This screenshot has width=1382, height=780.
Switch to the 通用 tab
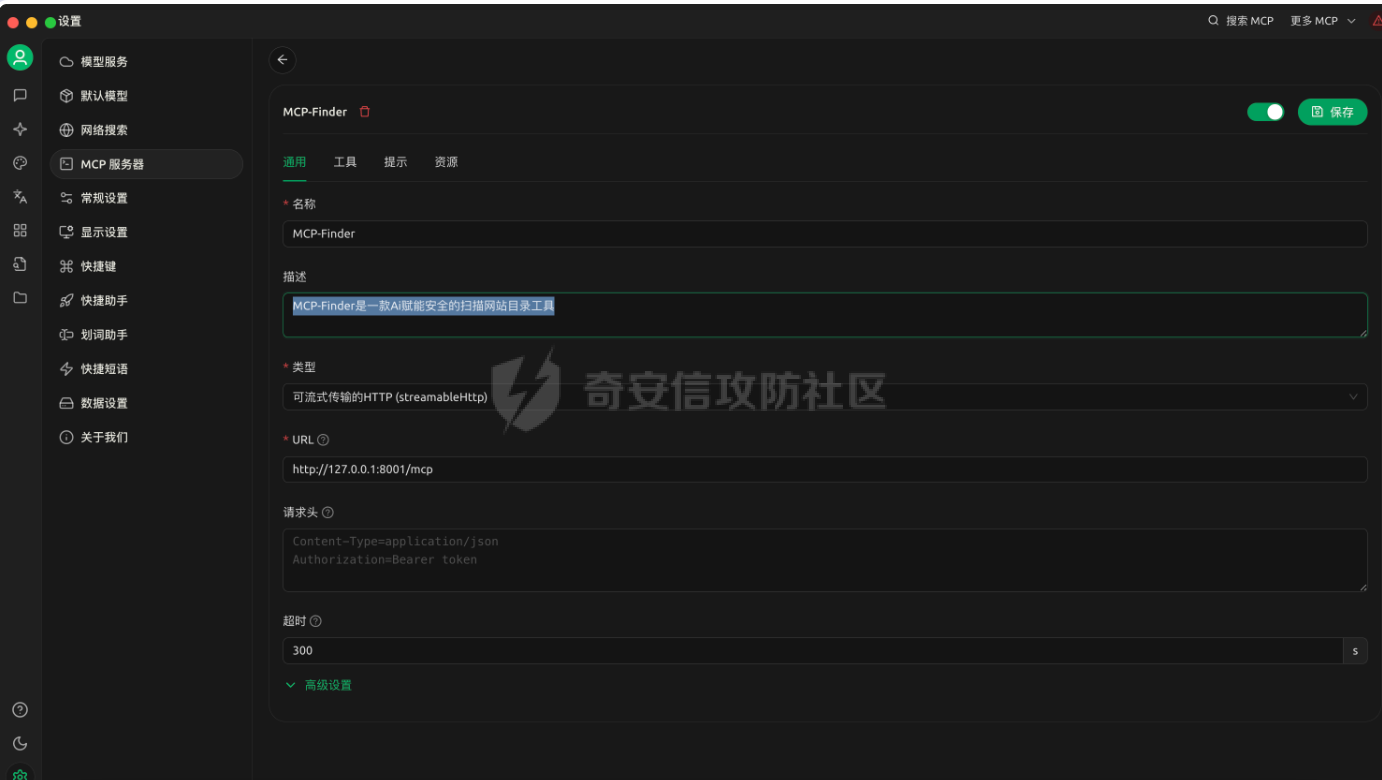294,162
